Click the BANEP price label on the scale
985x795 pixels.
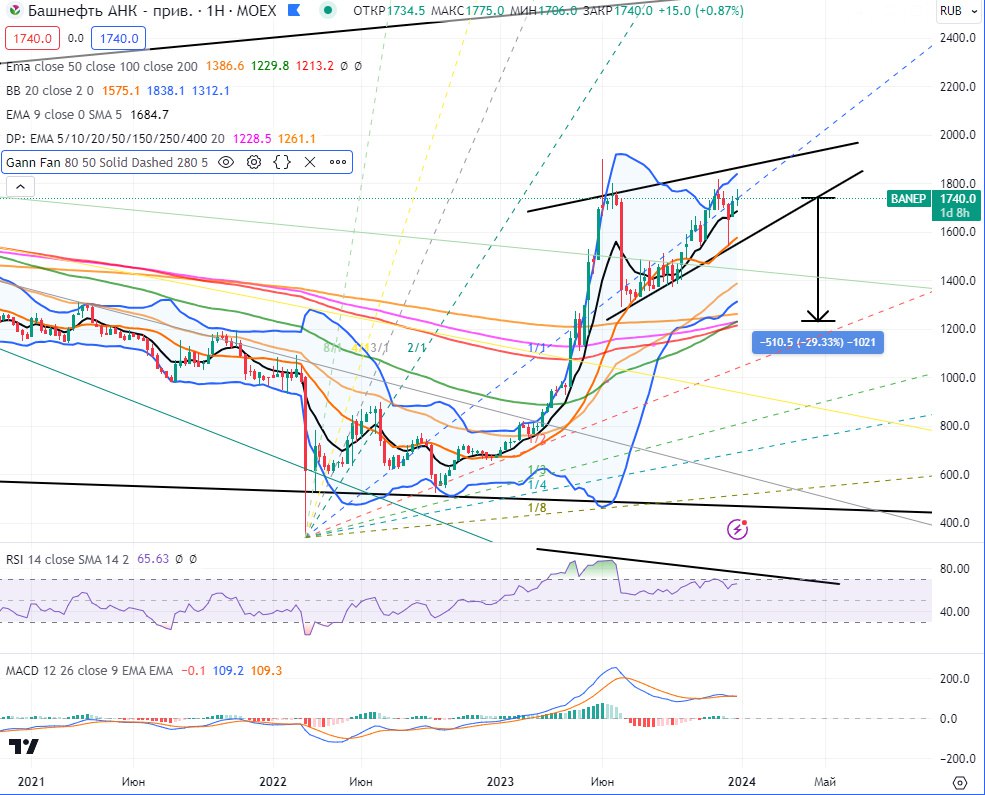pyautogui.click(x=908, y=199)
